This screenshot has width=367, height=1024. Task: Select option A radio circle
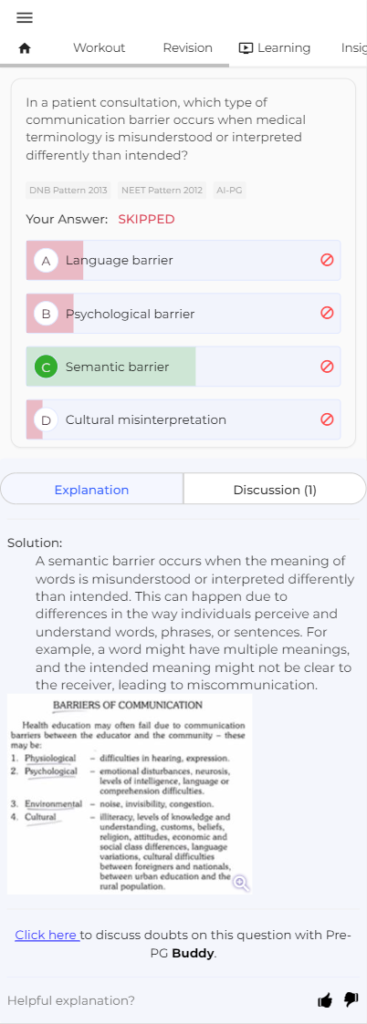coord(46,261)
